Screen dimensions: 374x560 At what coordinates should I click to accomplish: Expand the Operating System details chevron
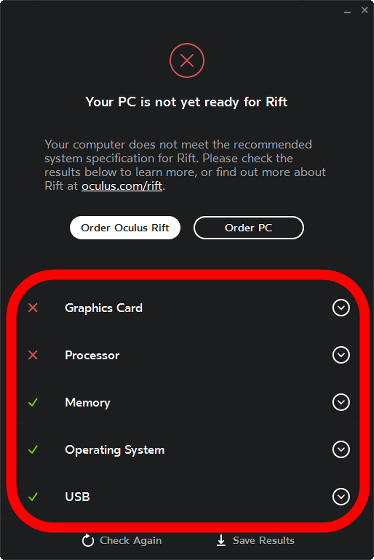click(x=341, y=449)
